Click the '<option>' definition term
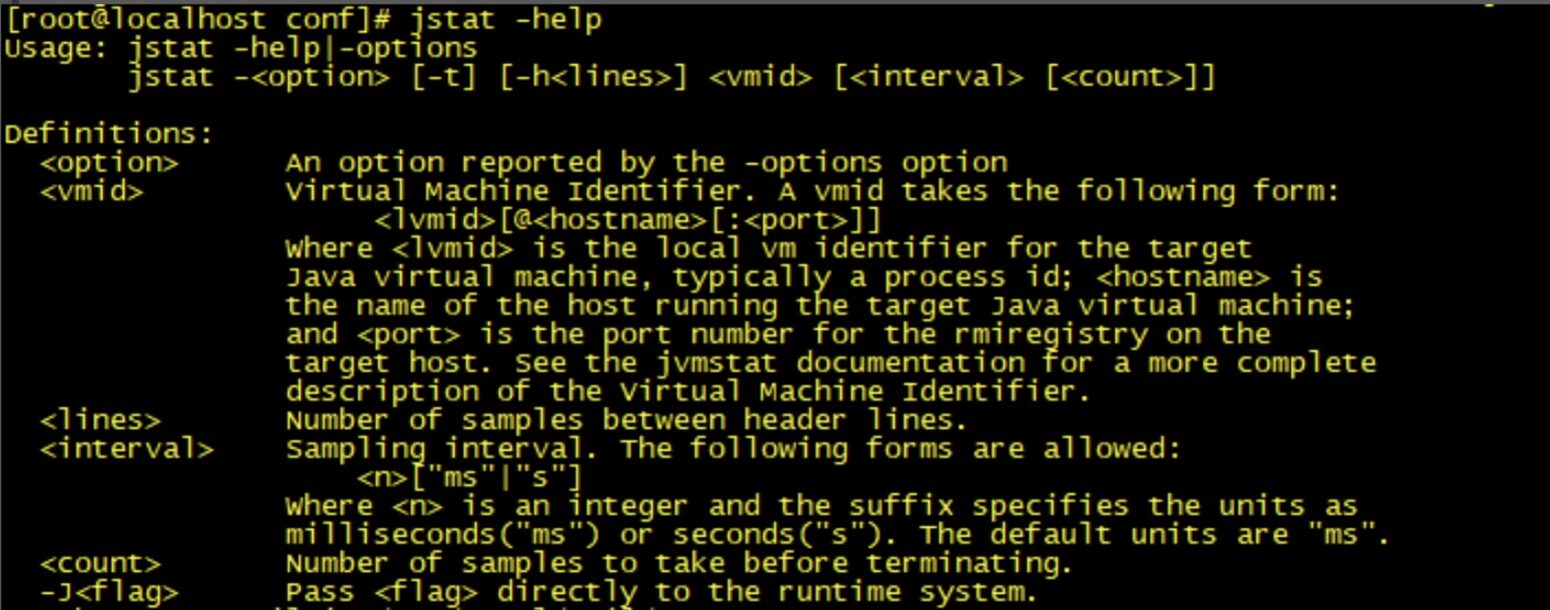The width and height of the screenshot is (1550, 610). tap(109, 163)
